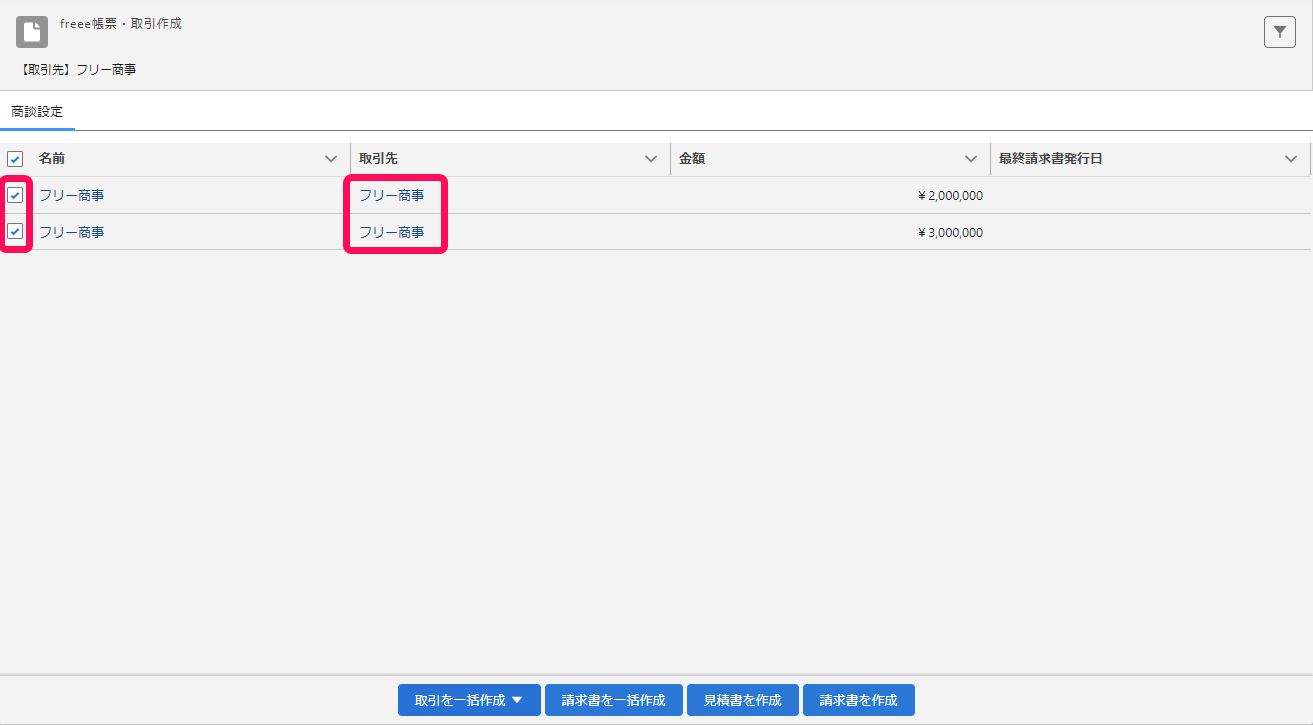The height and width of the screenshot is (725, 1313).
Task: Open フリー商事 name link in ¥2,000,000 row
Action: (x=71, y=195)
